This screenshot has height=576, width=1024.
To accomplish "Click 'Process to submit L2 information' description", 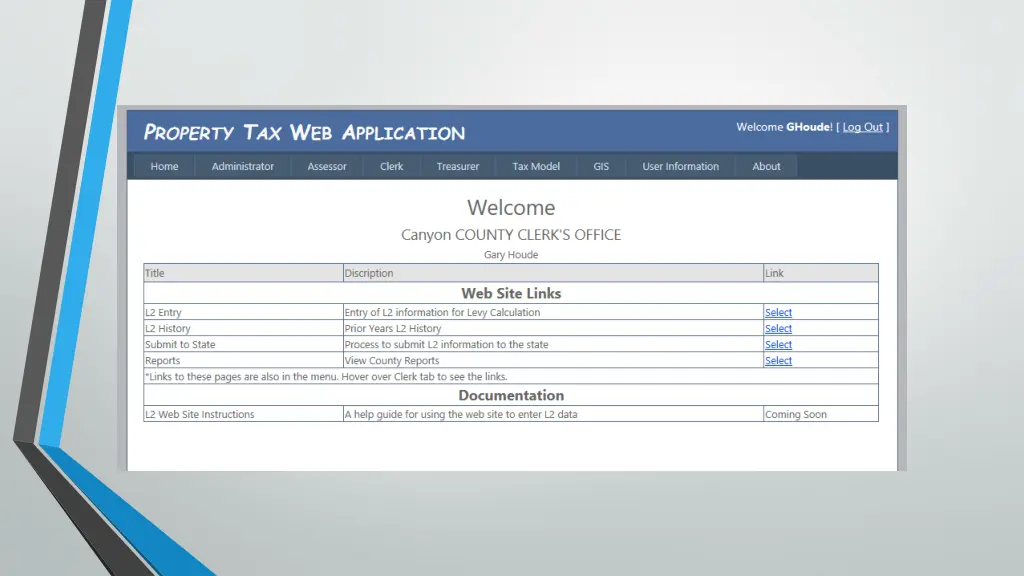I will (446, 344).
